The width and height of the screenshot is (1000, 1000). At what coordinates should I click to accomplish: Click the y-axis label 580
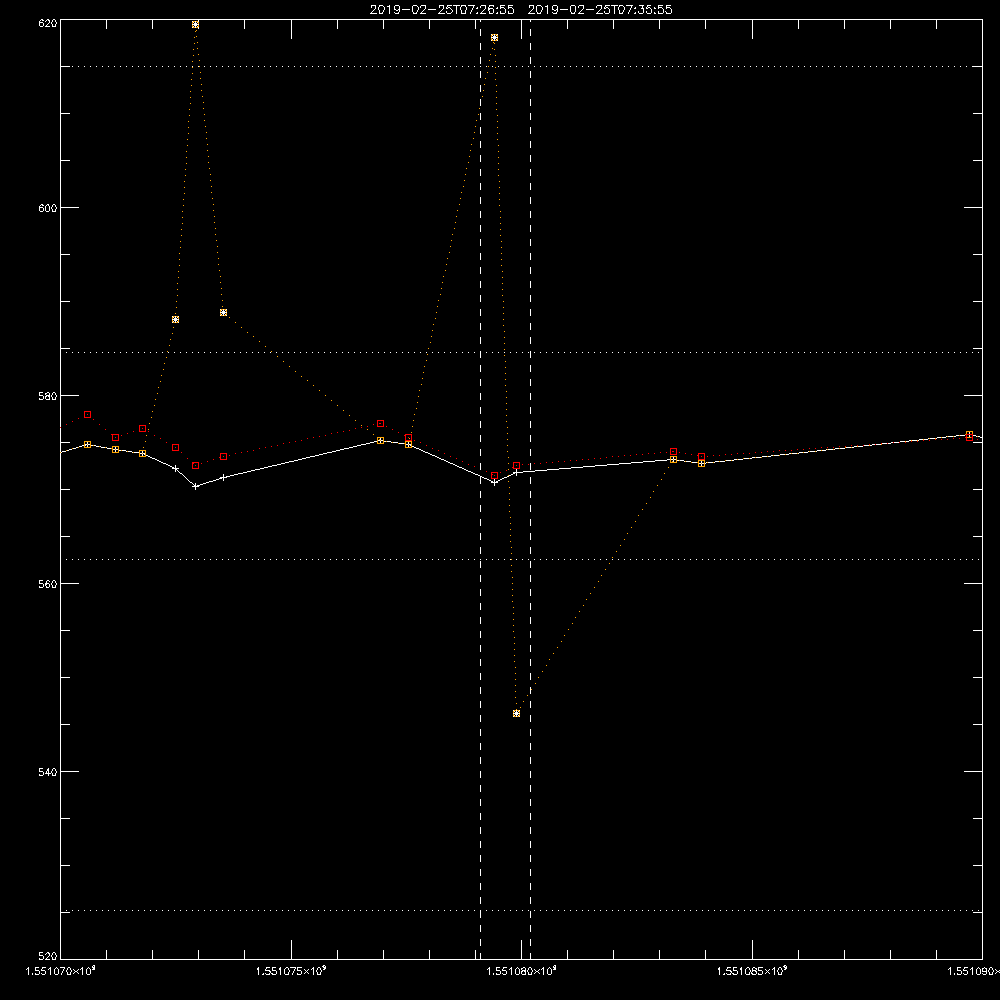point(48,396)
